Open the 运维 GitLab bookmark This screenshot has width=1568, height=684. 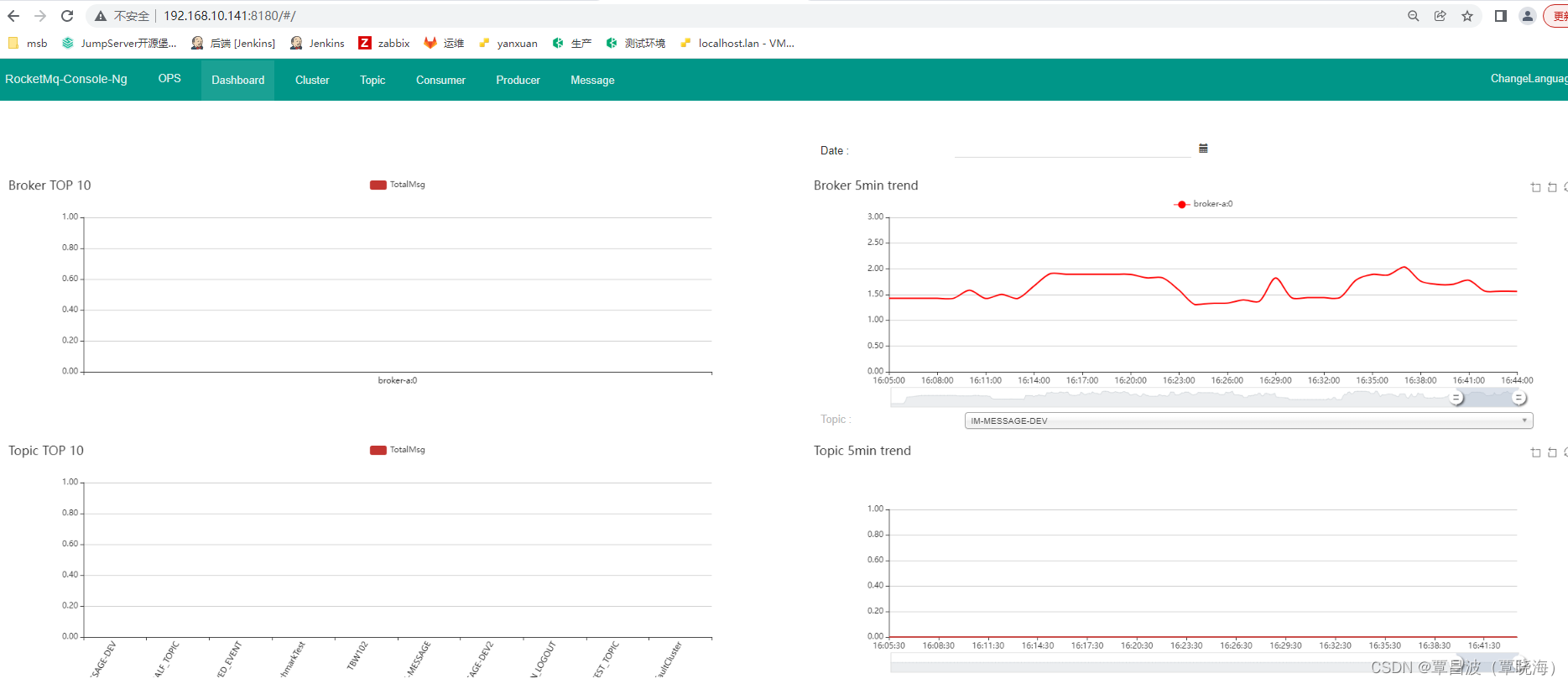pyautogui.click(x=444, y=43)
